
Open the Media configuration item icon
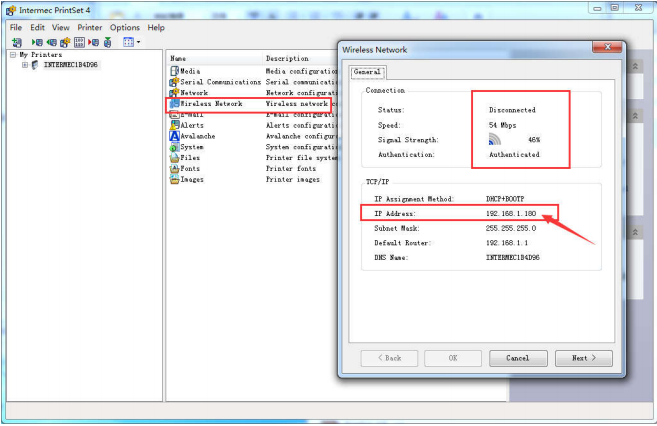[174, 71]
